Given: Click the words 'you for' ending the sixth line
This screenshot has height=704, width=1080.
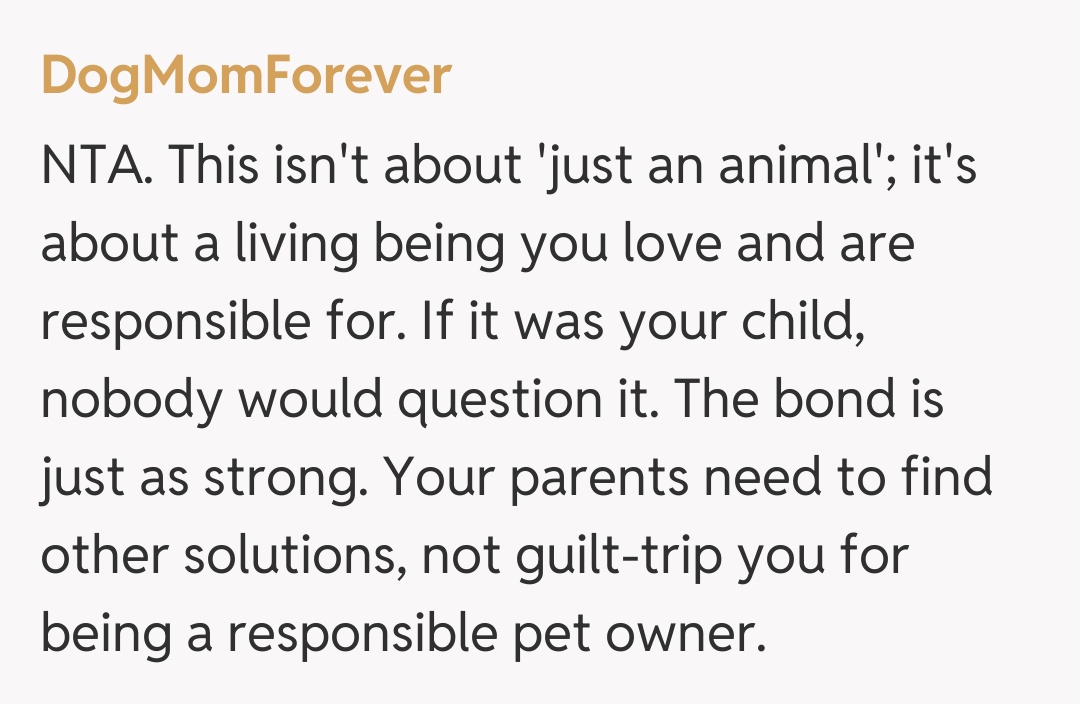Looking at the screenshot, I should (823, 555).
